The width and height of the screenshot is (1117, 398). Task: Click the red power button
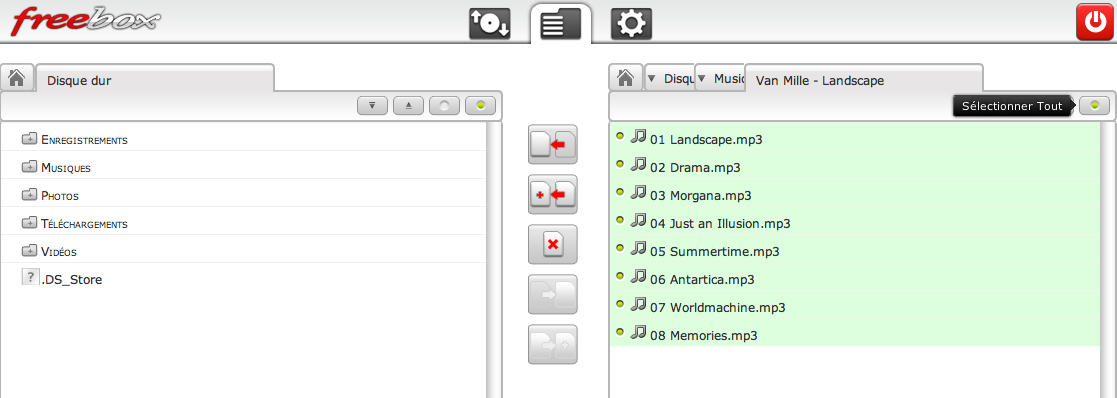tap(1094, 21)
